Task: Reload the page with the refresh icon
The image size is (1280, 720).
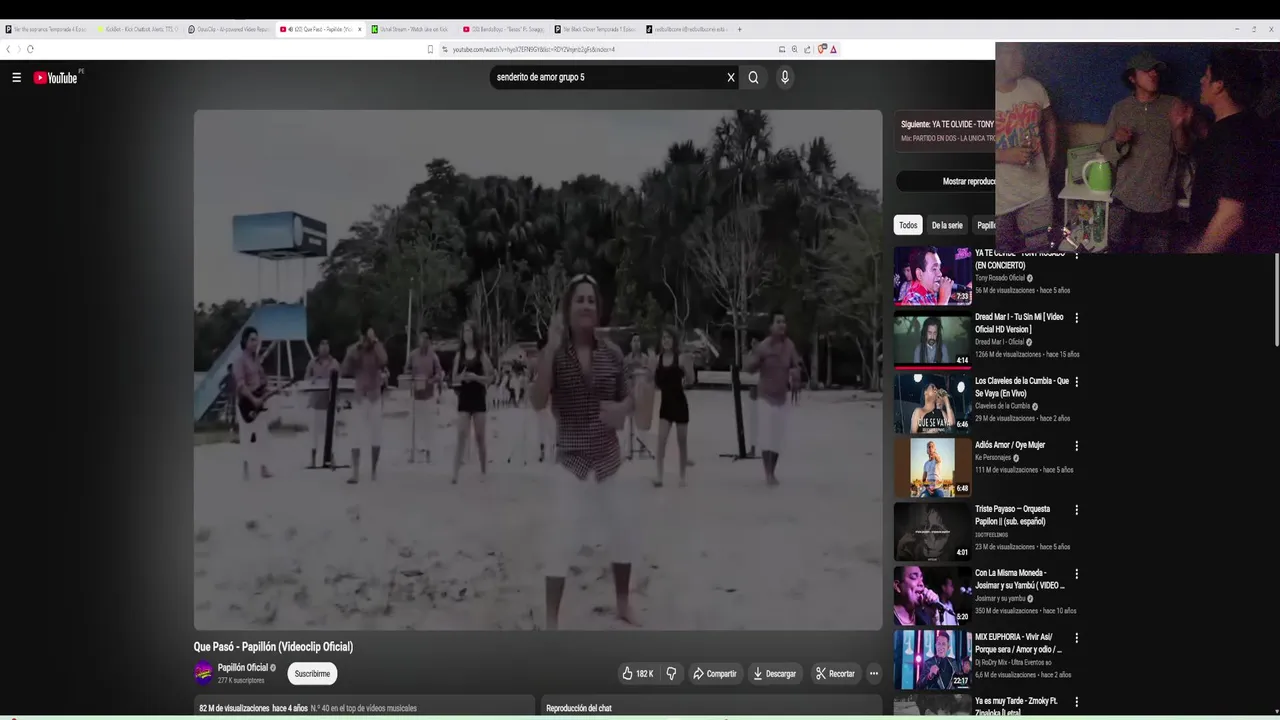Action: 31,49
